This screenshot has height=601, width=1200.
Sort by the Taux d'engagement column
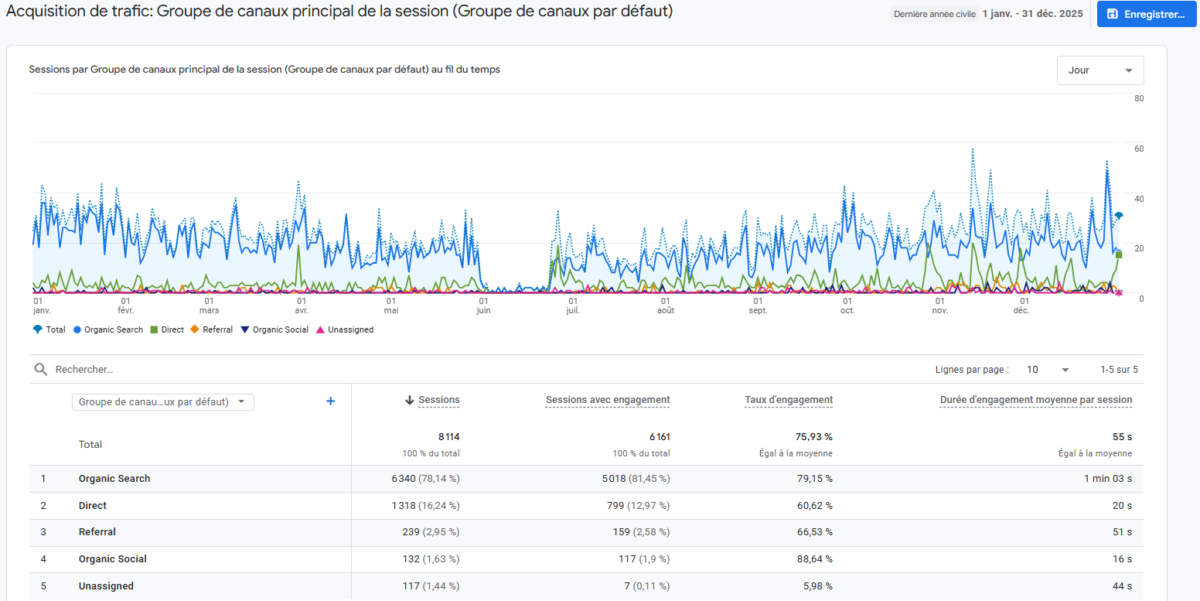click(789, 400)
